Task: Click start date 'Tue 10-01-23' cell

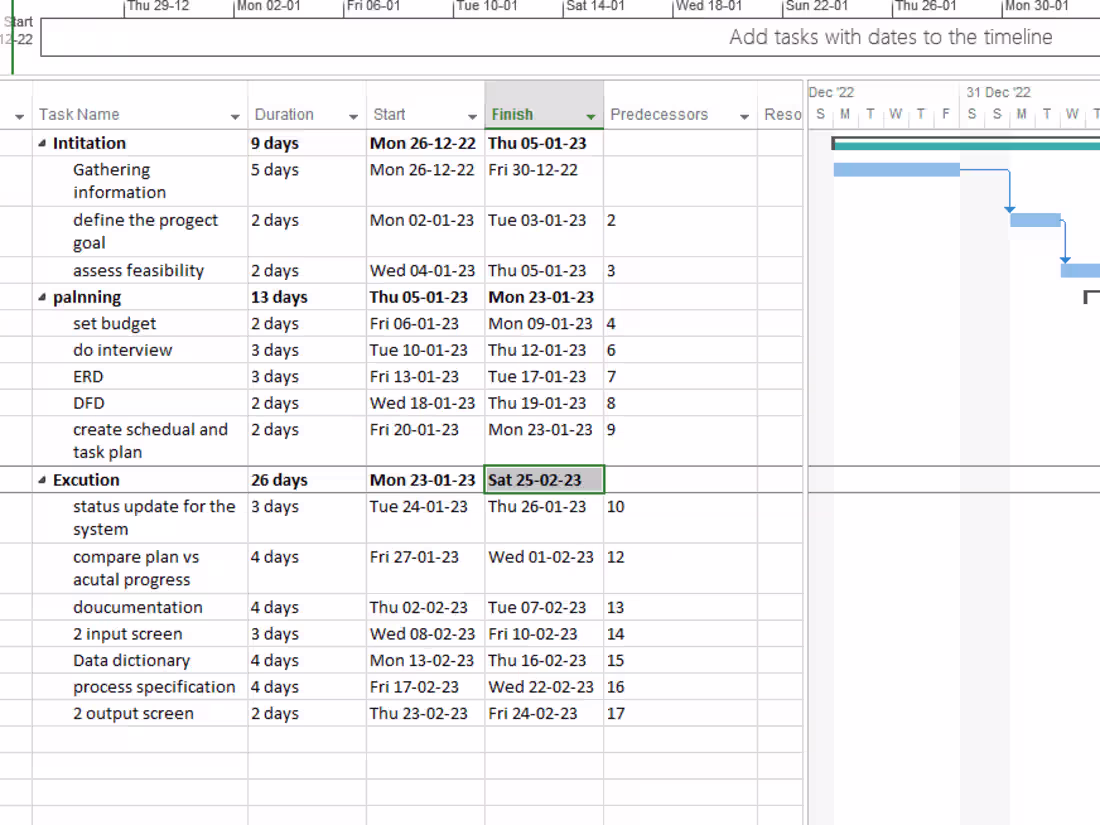Action: click(x=425, y=350)
